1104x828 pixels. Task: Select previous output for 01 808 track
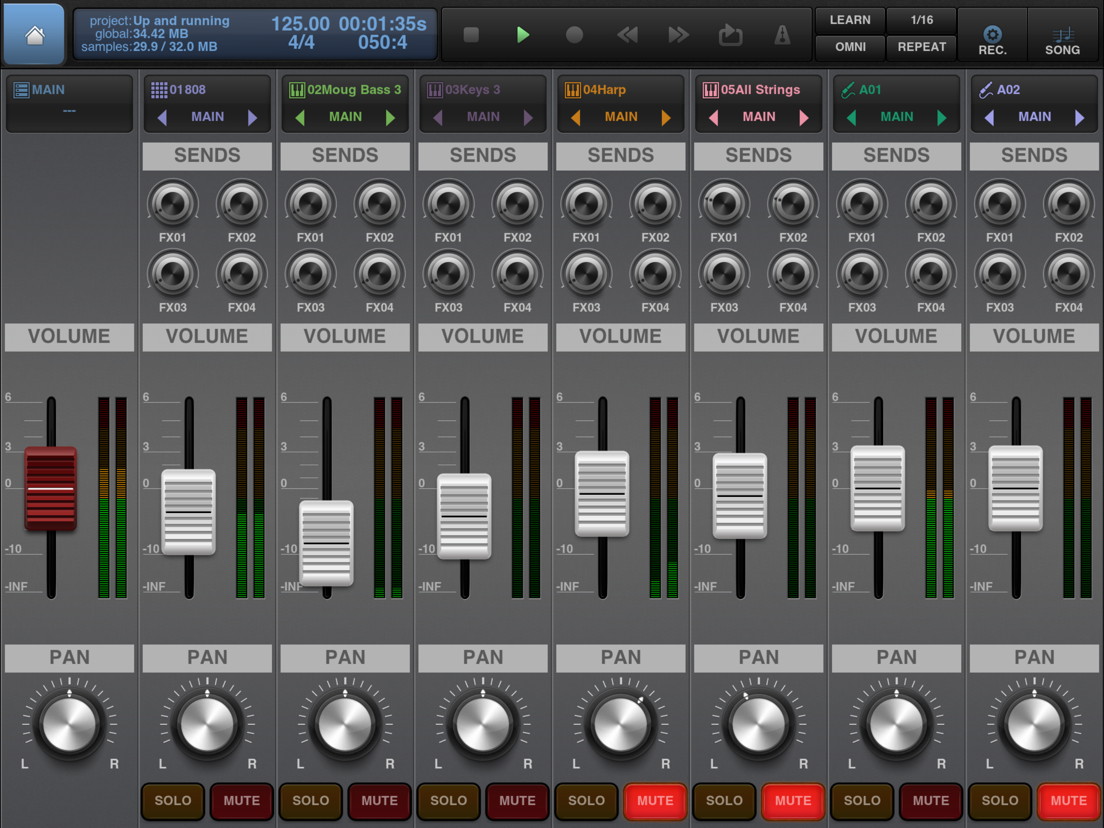coord(162,118)
